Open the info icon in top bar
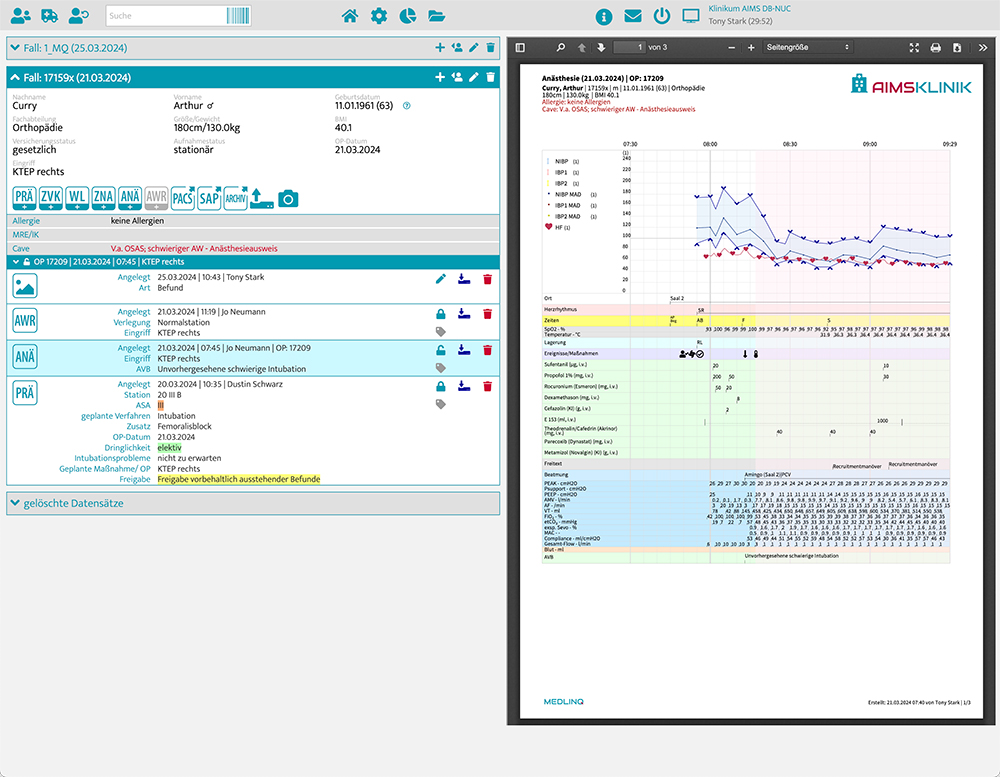The image size is (1000, 777). coord(603,17)
